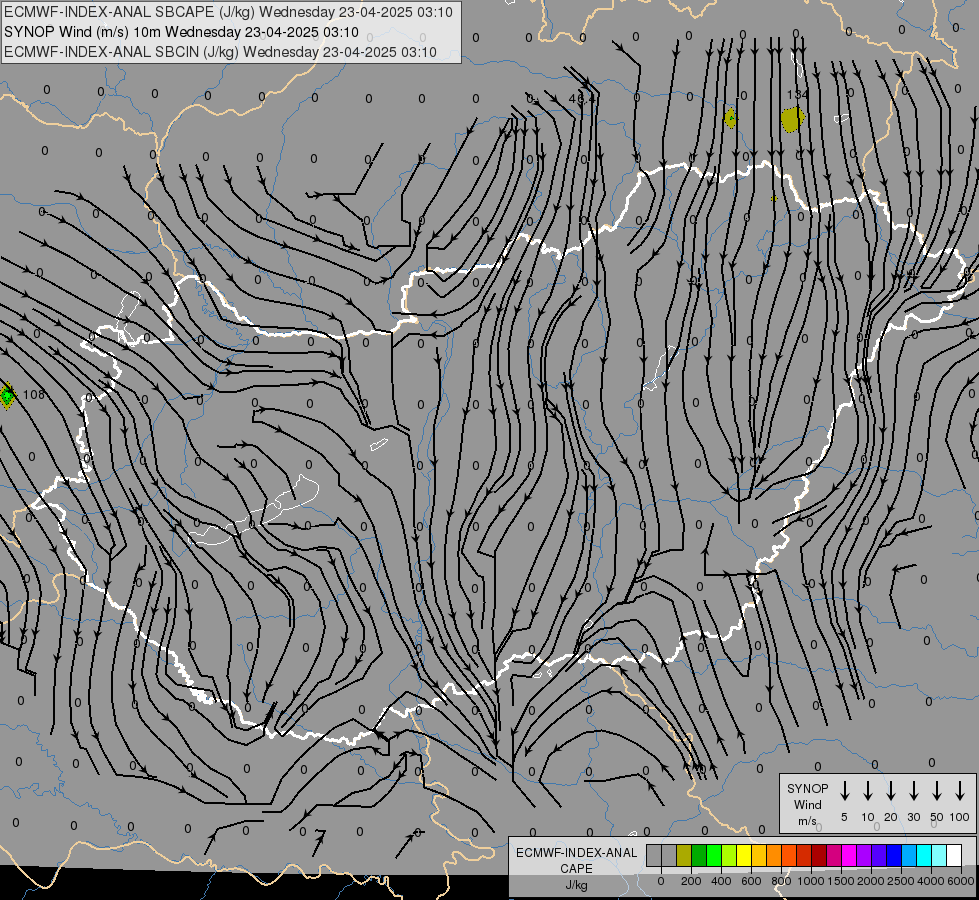Click the 6000 tick label on CAPE scale
Image resolution: width=979 pixels, height=900 pixels.
tap(961, 881)
